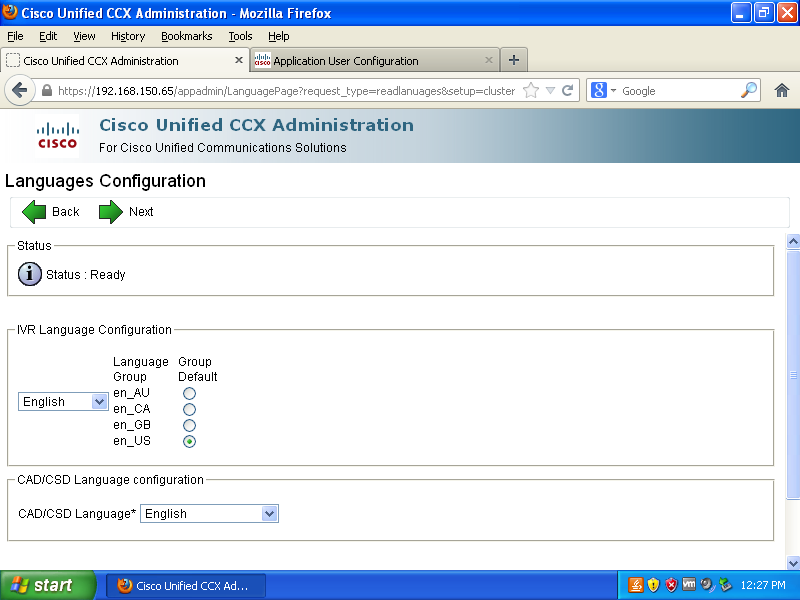The width and height of the screenshot is (800, 600).
Task: Click the green Back arrow icon
Action: point(34,212)
